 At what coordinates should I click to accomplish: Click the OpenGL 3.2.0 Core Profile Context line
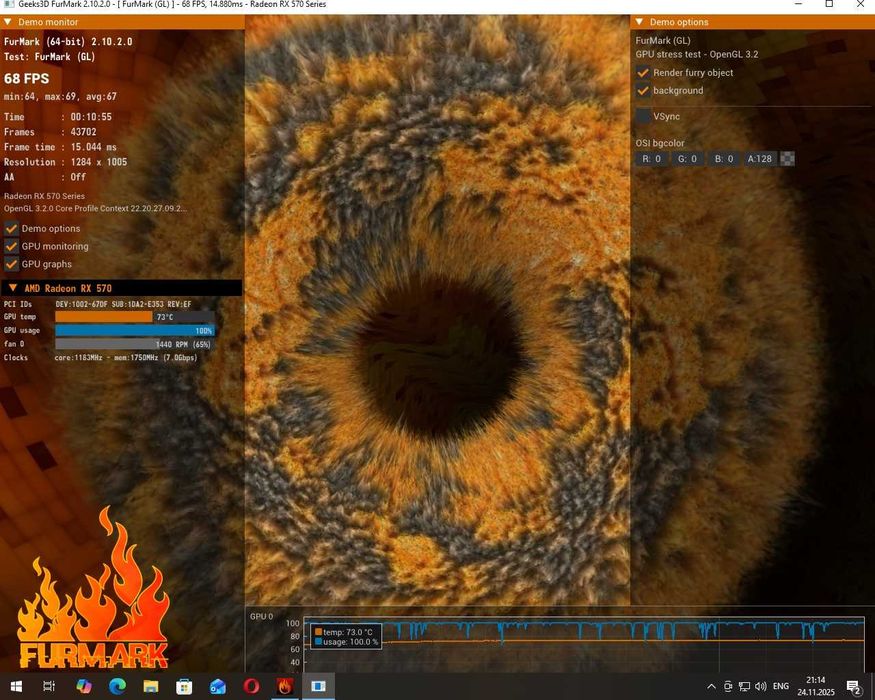tap(95, 209)
